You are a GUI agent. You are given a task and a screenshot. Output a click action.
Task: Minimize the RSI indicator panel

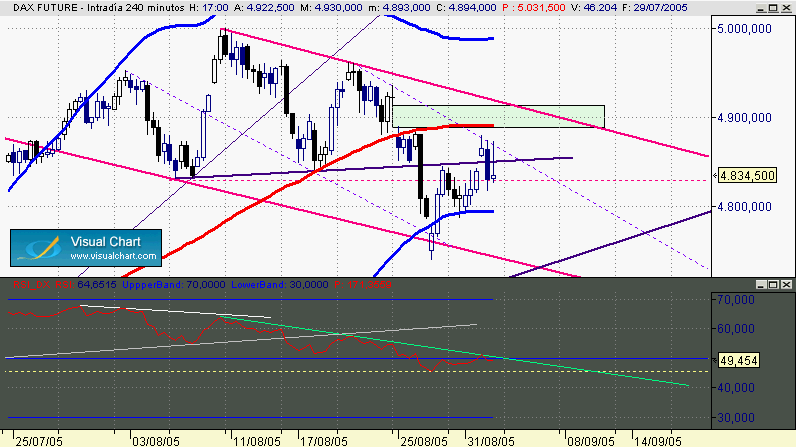760,285
